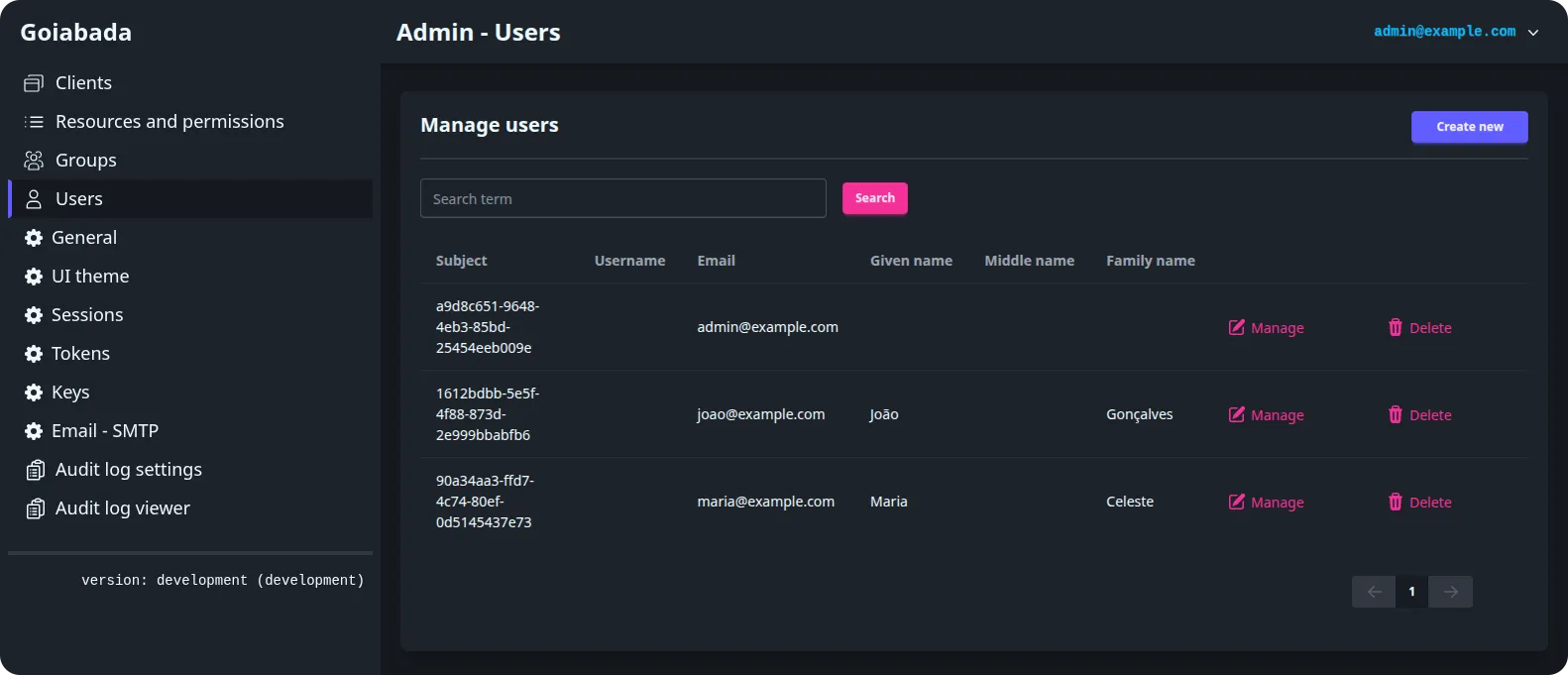Open the Tokens settings
The image size is (1568, 675).
(x=190, y=354)
